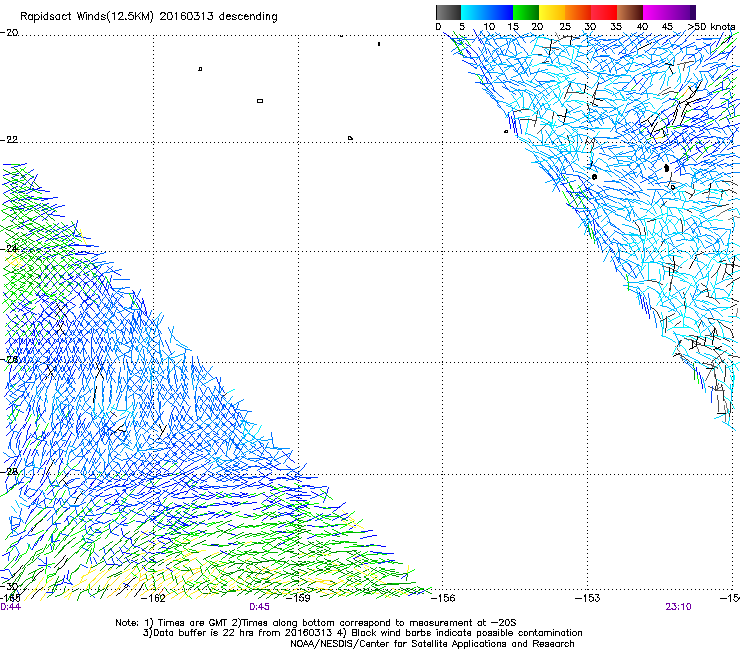Pick the orange 25-30 knots legend swatch

tap(578, 12)
